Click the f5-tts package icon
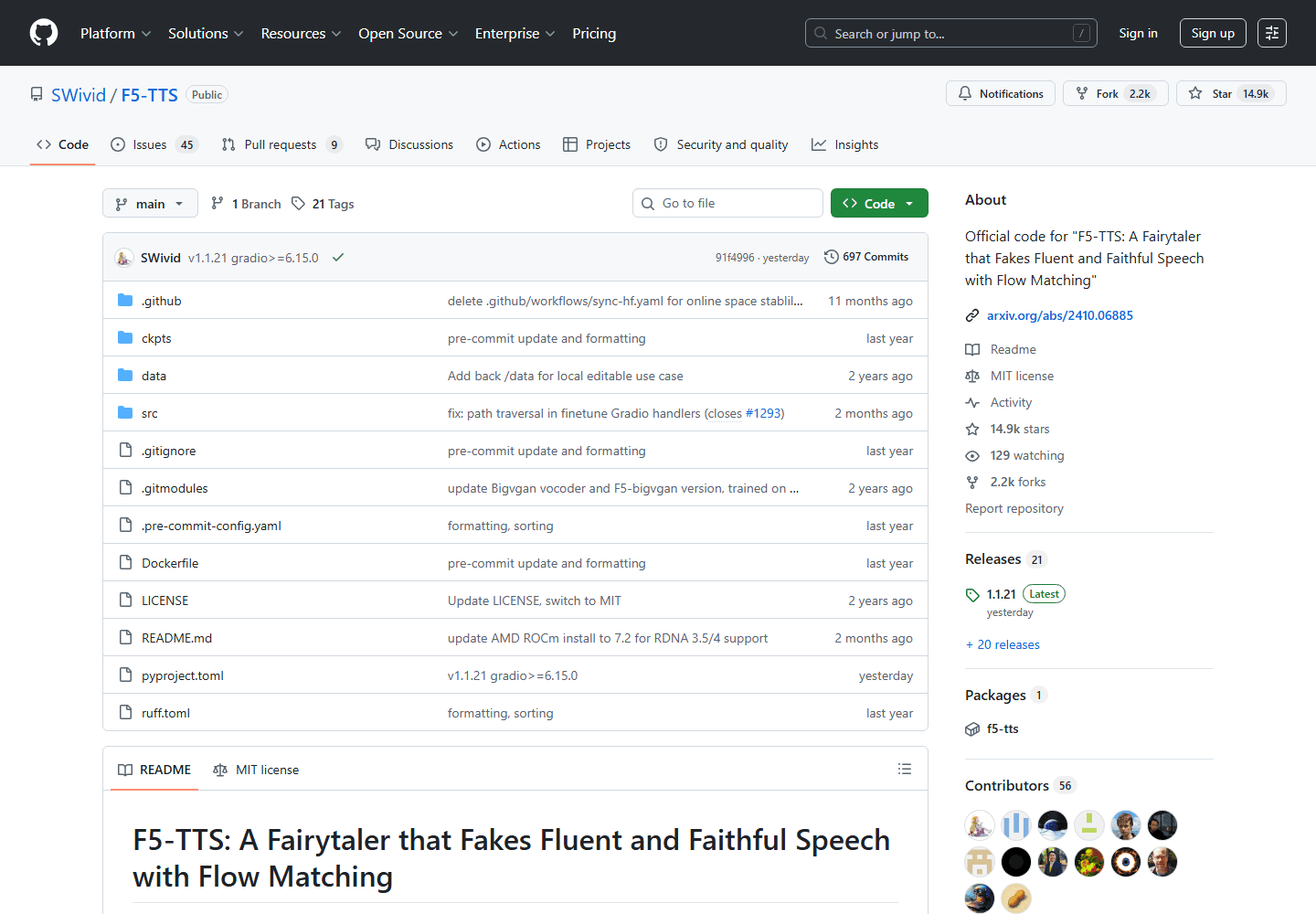1316x914 pixels. pyautogui.click(x=972, y=729)
